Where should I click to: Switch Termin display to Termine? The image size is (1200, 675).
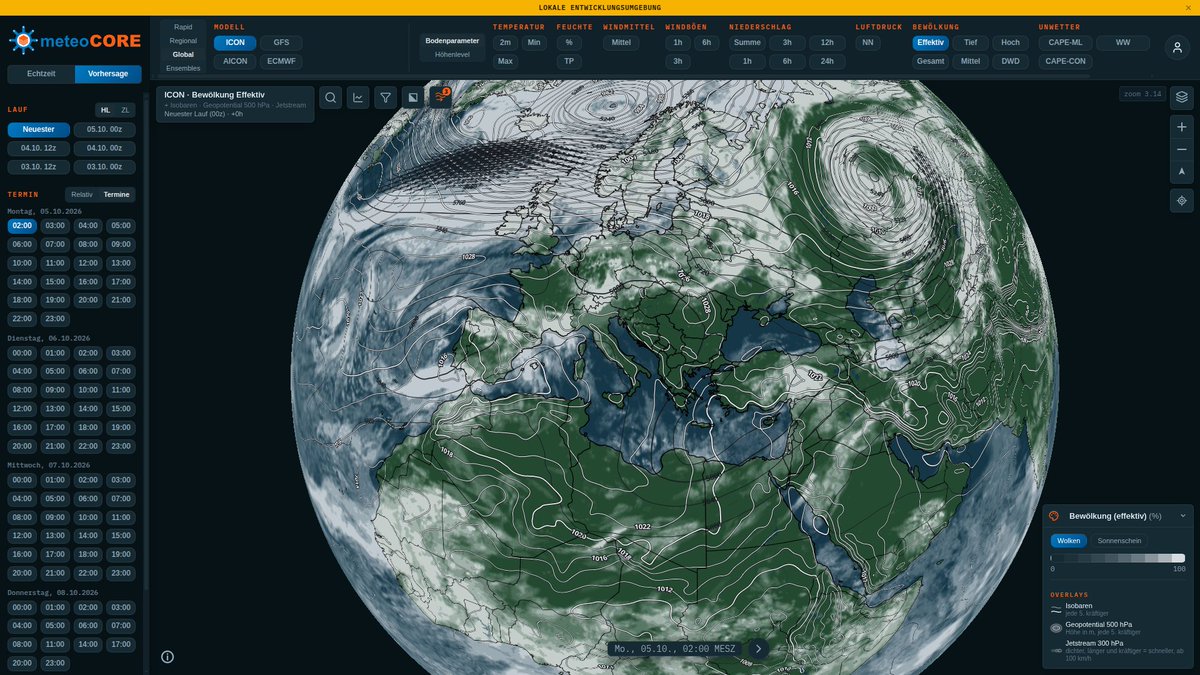click(117, 194)
